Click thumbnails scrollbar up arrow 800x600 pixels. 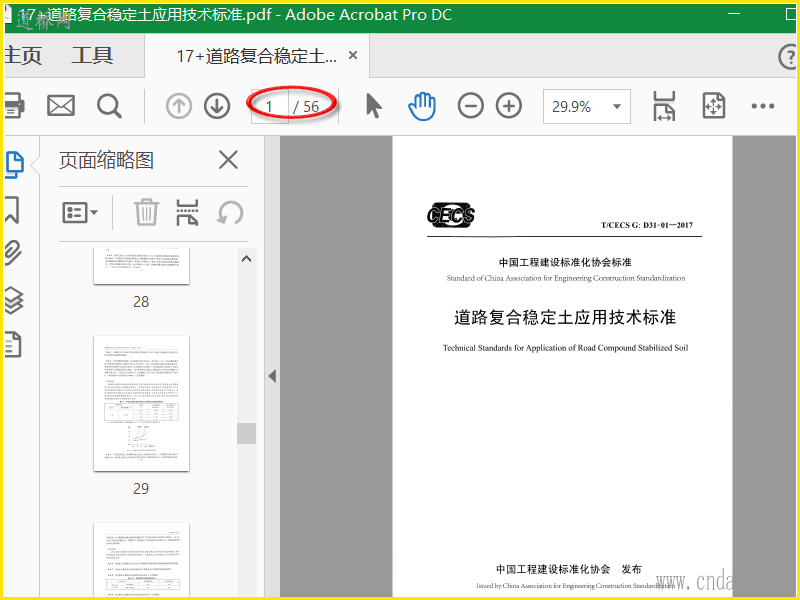pos(246,259)
